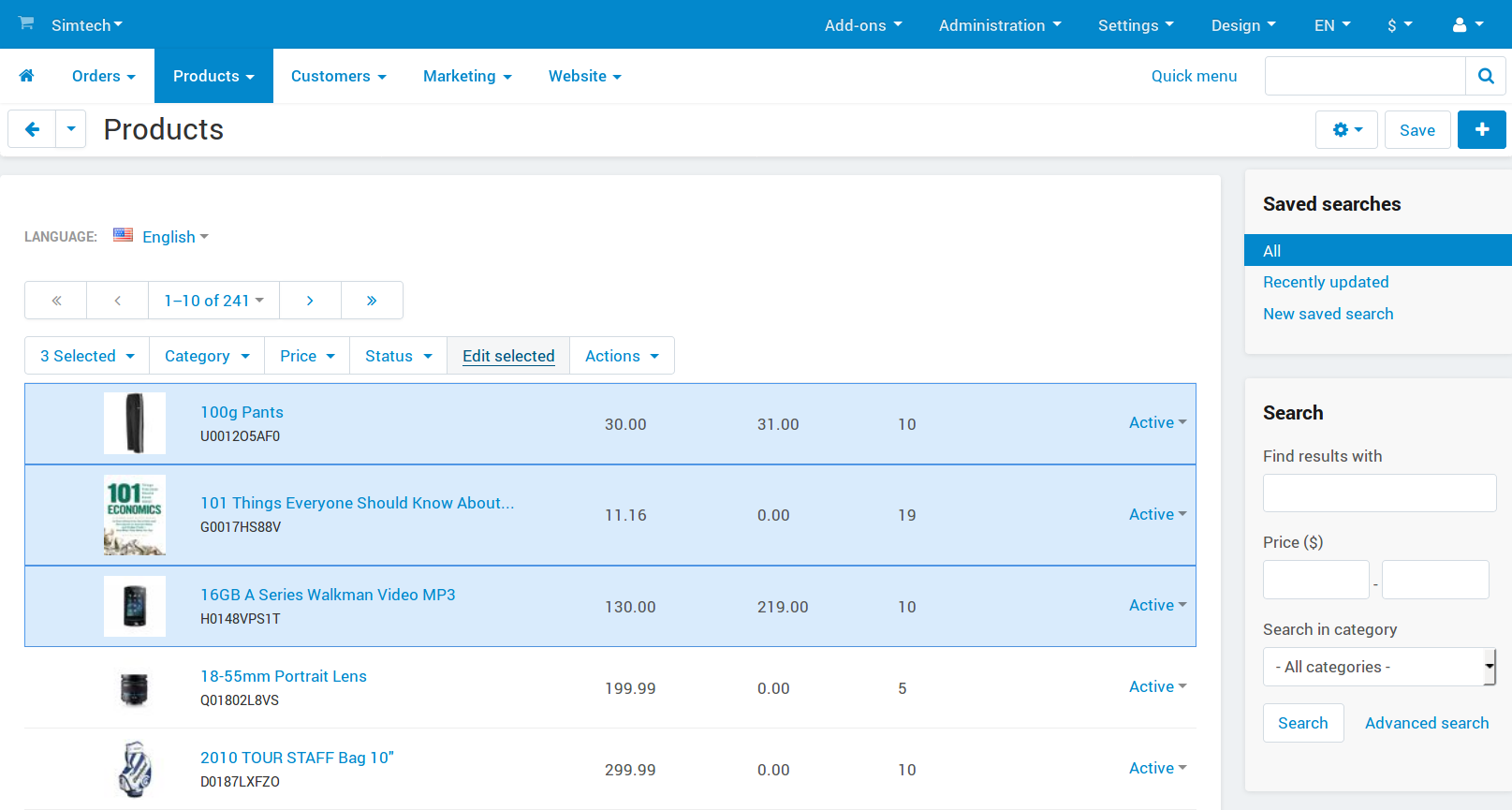Focus the top search input field
This screenshot has height=810, width=1512.
[1365, 76]
